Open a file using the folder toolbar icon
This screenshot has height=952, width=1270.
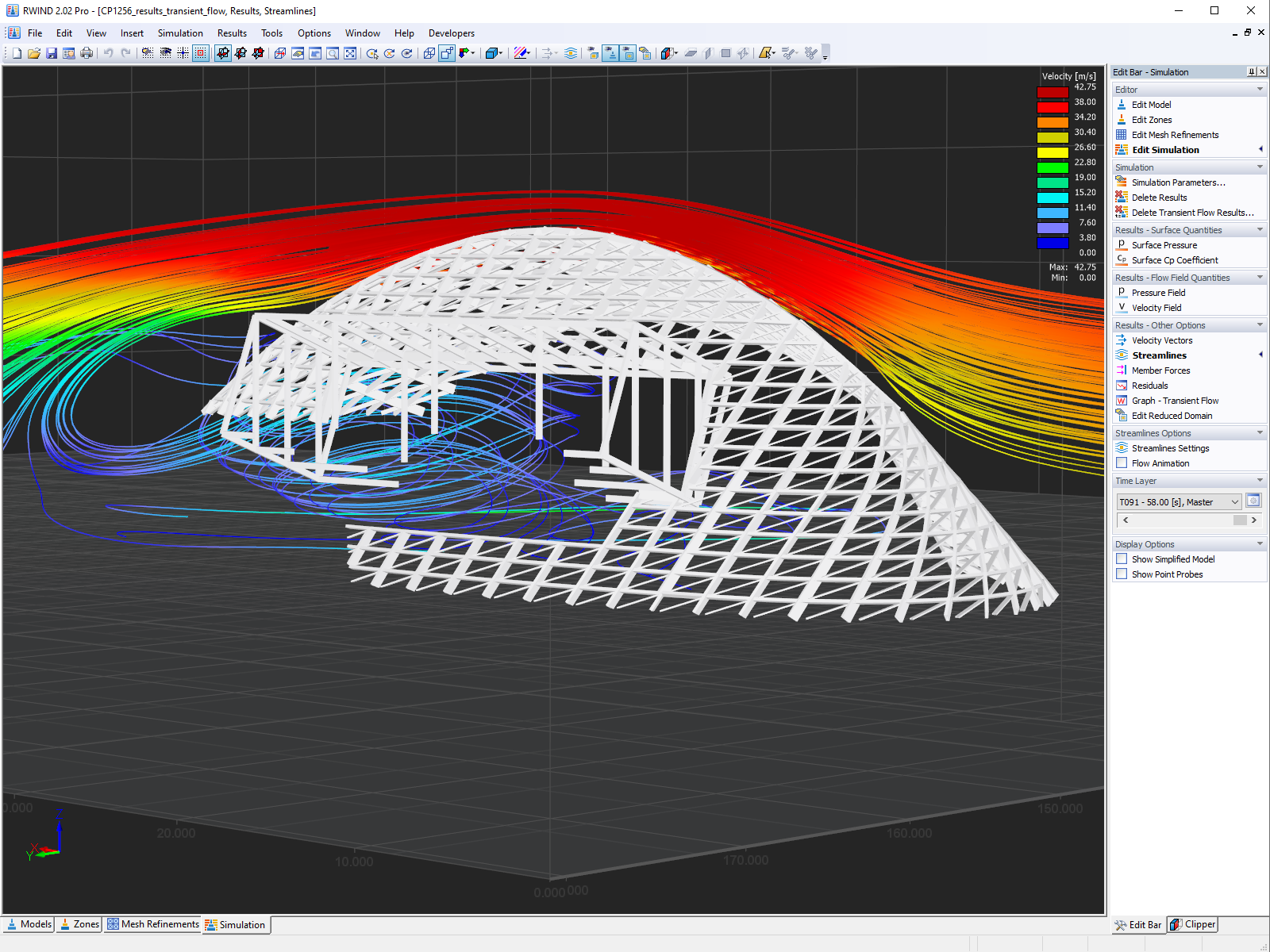(x=34, y=53)
